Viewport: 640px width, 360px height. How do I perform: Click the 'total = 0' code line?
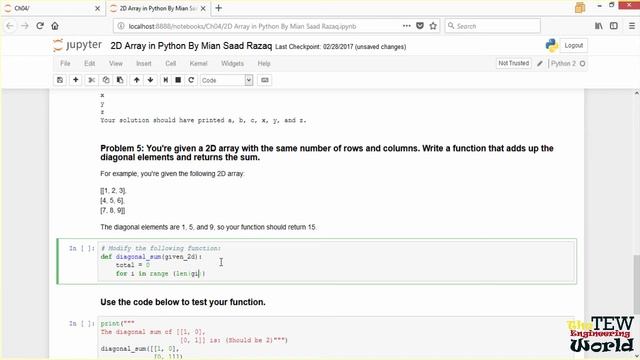coord(132,265)
